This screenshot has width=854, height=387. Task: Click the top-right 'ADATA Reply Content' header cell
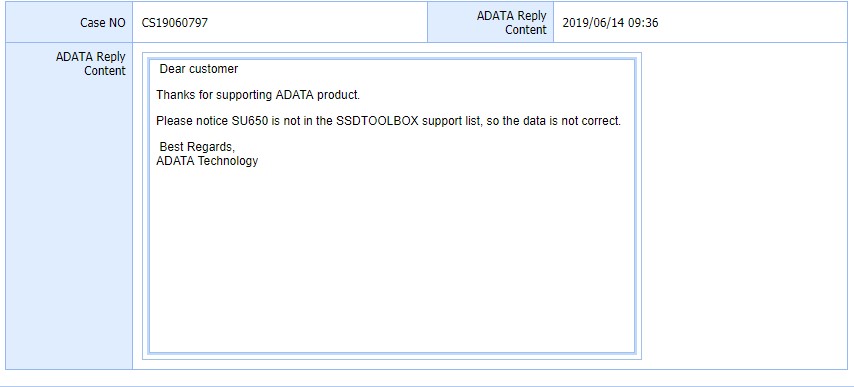click(x=490, y=22)
